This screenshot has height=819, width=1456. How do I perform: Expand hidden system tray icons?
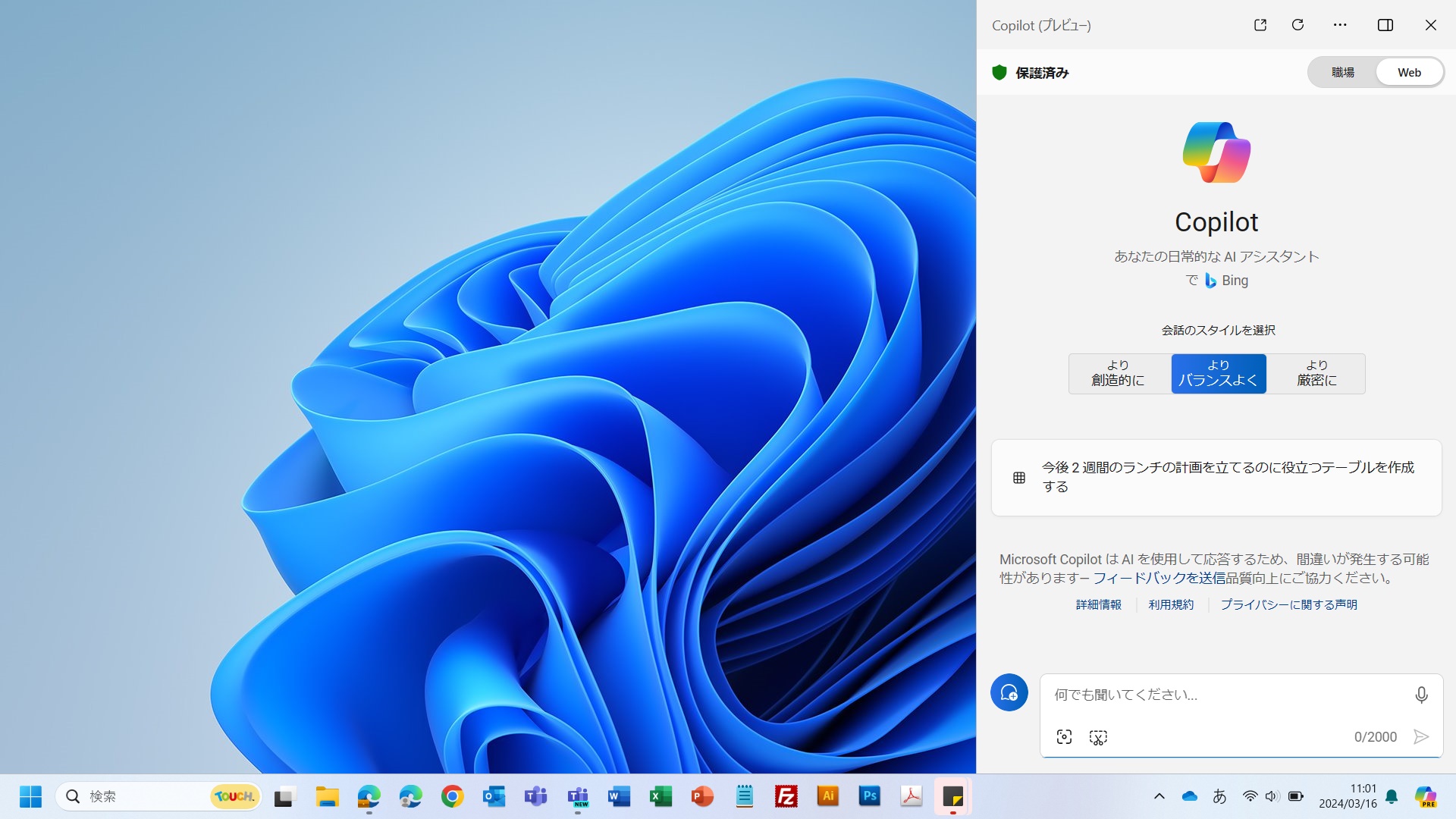click(1159, 796)
